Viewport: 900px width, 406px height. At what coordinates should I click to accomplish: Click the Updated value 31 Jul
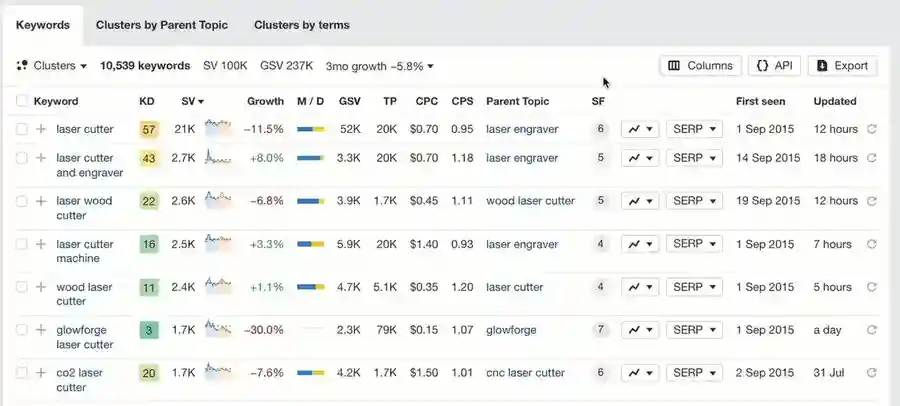click(x=828, y=373)
